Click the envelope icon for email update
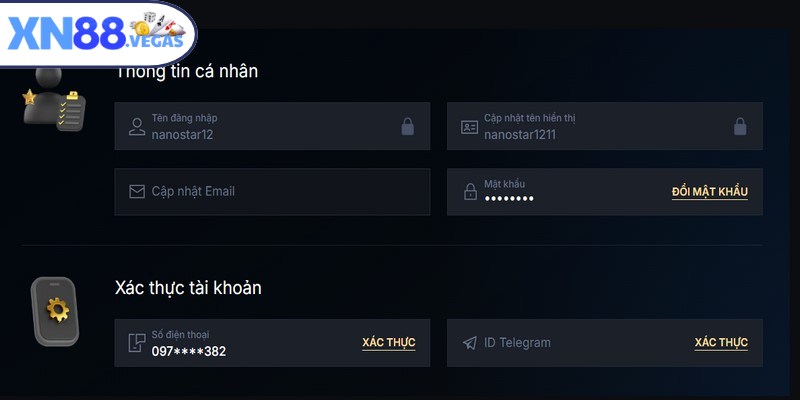Image resolution: width=800 pixels, height=400 pixels. point(137,191)
